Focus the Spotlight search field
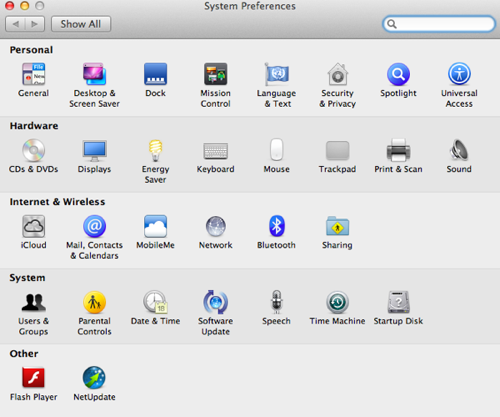The height and width of the screenshot is (417, 500). (439, 24)
